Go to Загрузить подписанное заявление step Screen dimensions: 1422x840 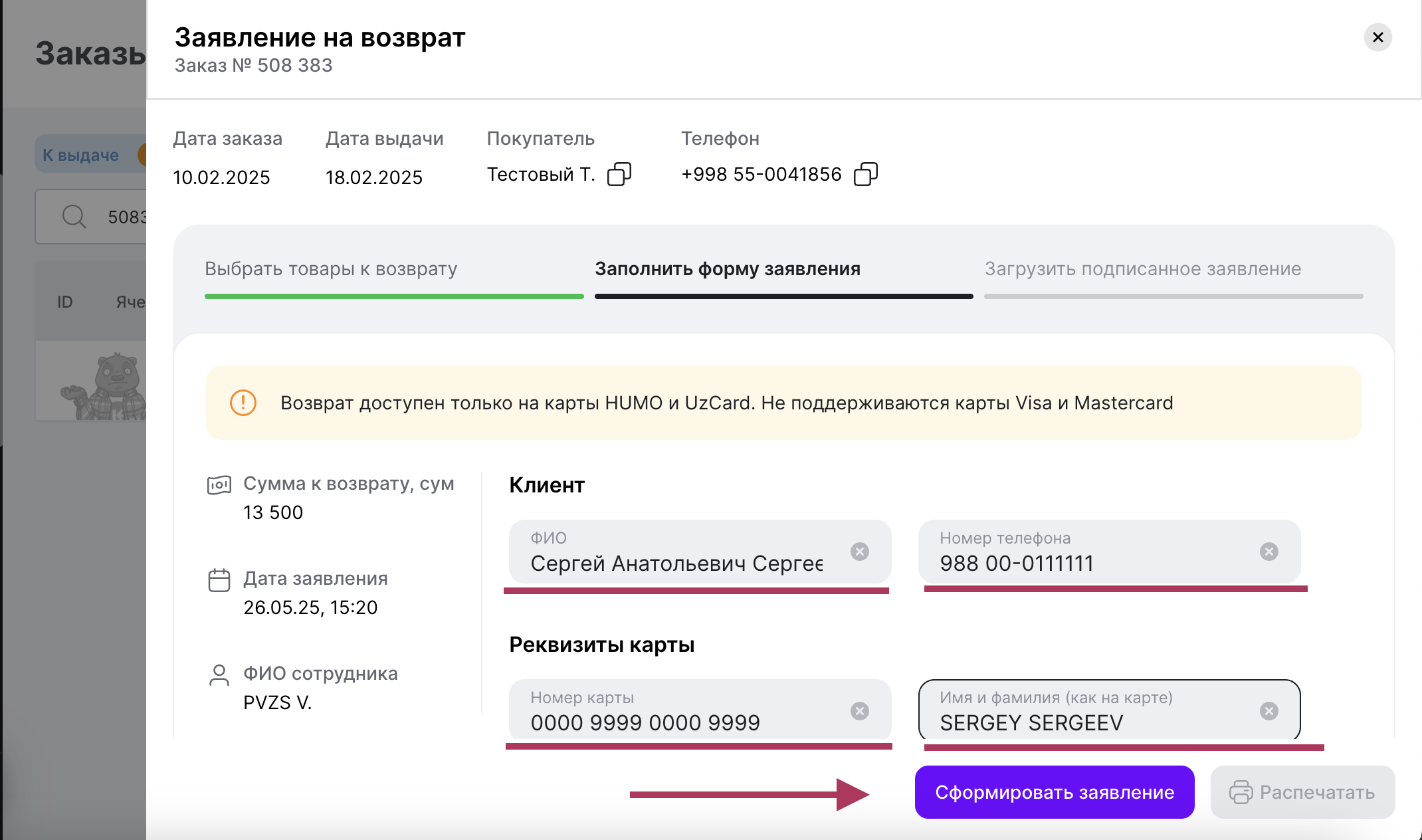point(1142,269)
